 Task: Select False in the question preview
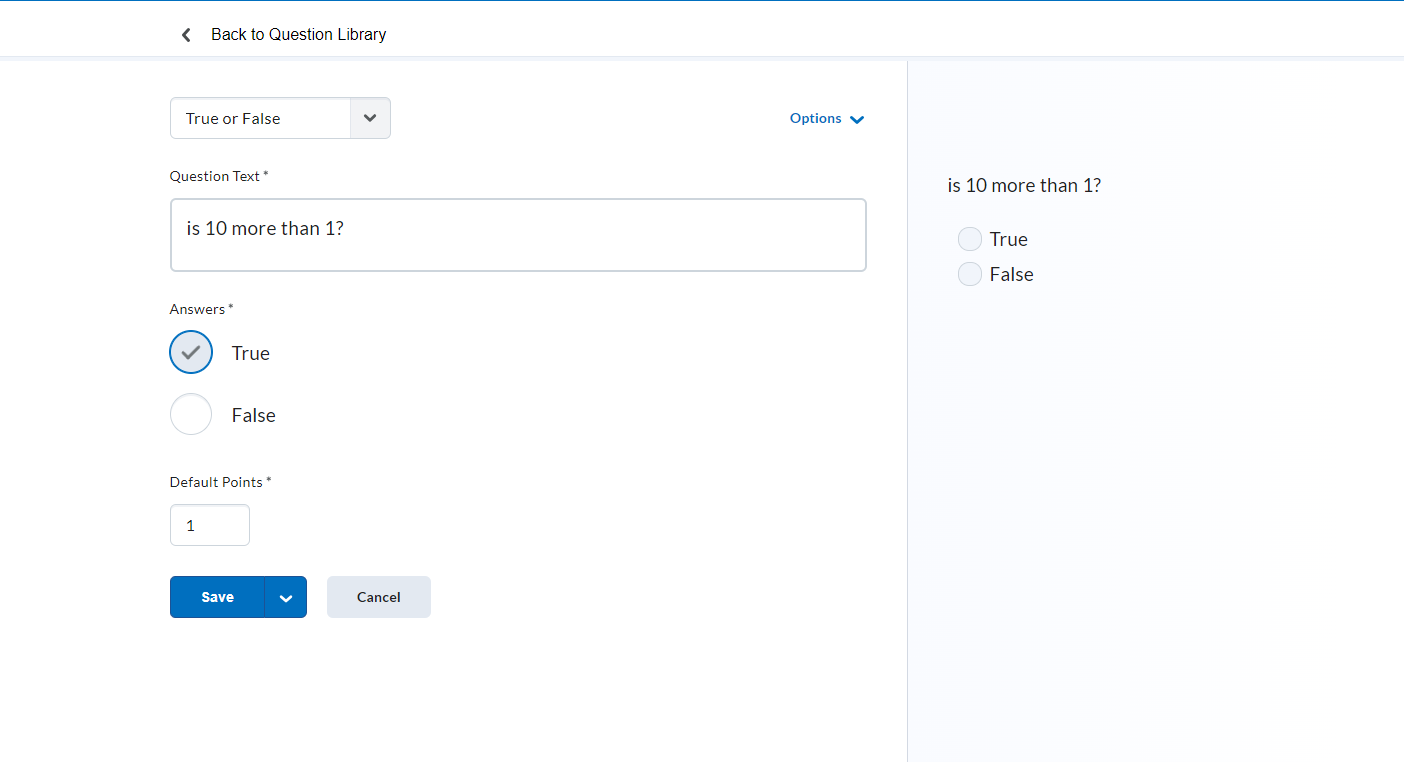(969, 273)
